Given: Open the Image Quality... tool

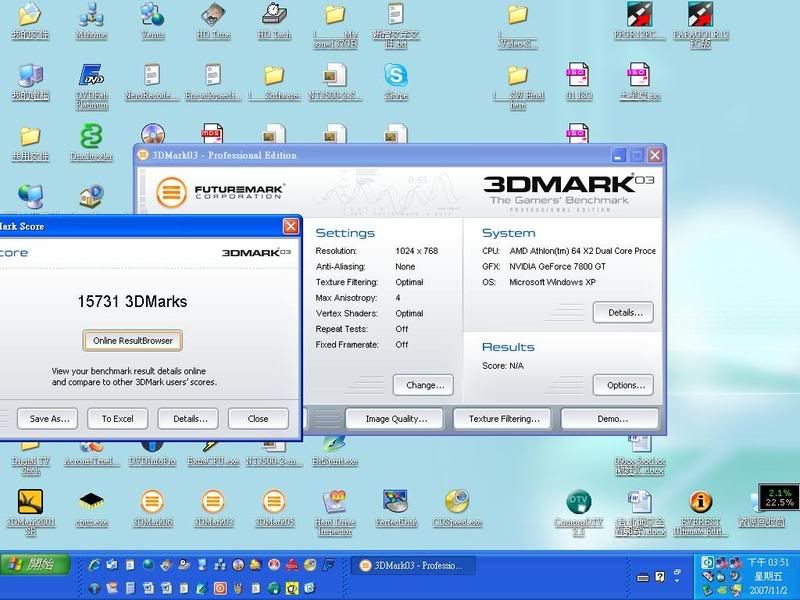Looking at the screenshot, I should [x=394, y=418].
